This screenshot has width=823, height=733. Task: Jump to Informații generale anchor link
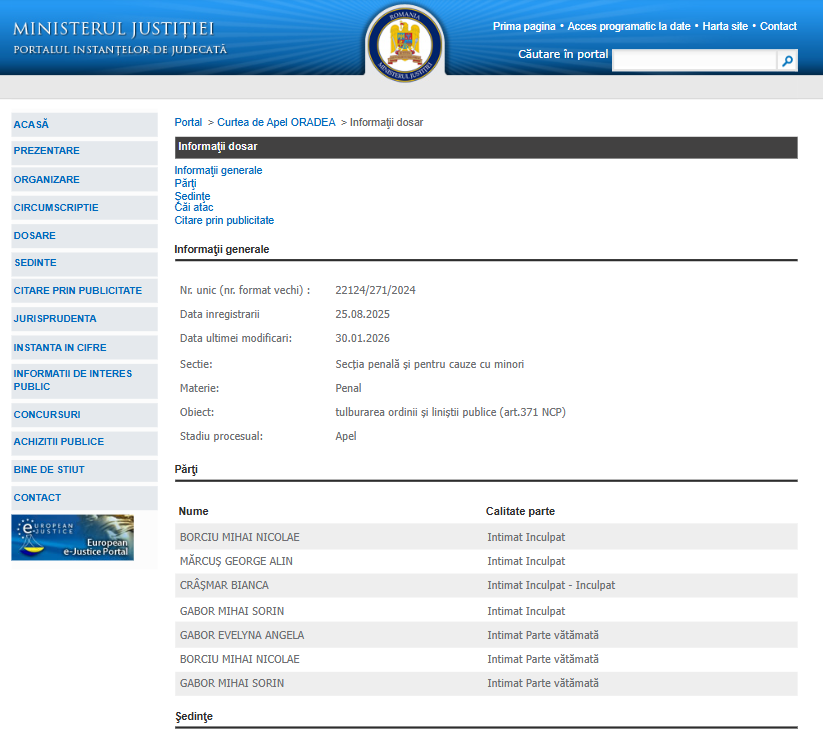(218, 170)
